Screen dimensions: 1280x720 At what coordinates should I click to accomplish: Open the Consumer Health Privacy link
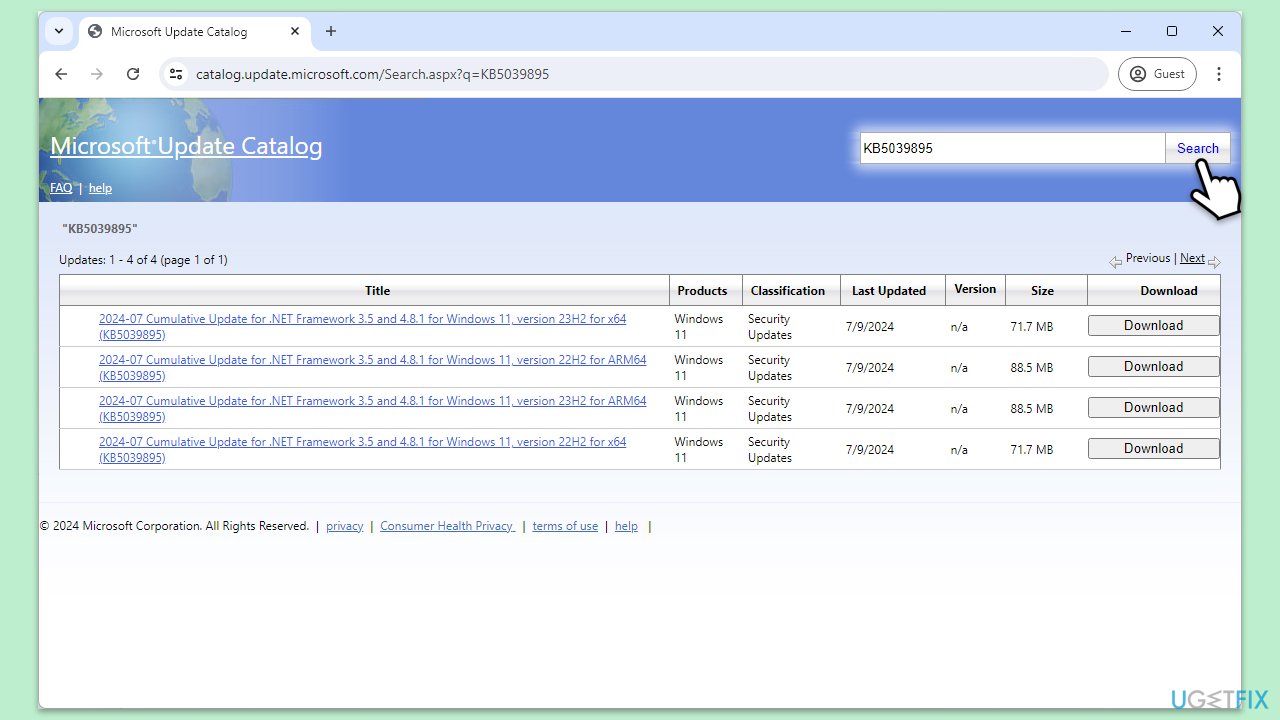click(447, 526)
